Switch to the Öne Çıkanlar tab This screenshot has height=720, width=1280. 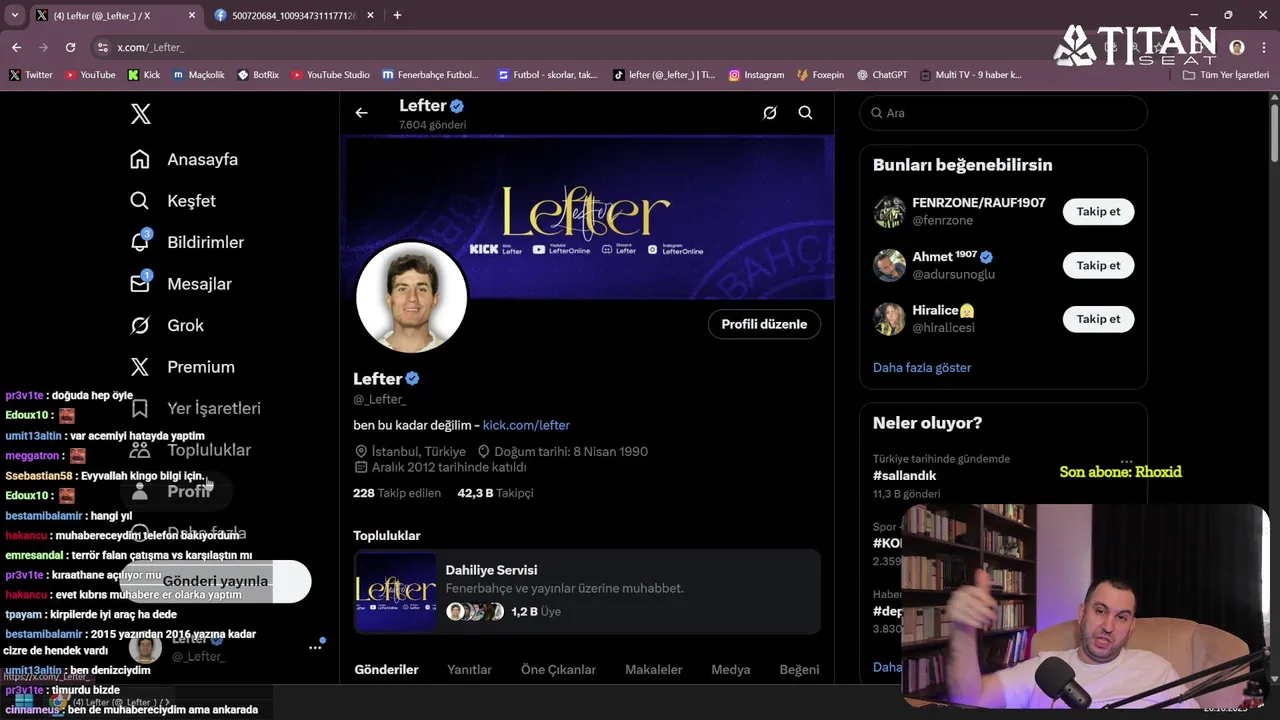pos(558,669)
